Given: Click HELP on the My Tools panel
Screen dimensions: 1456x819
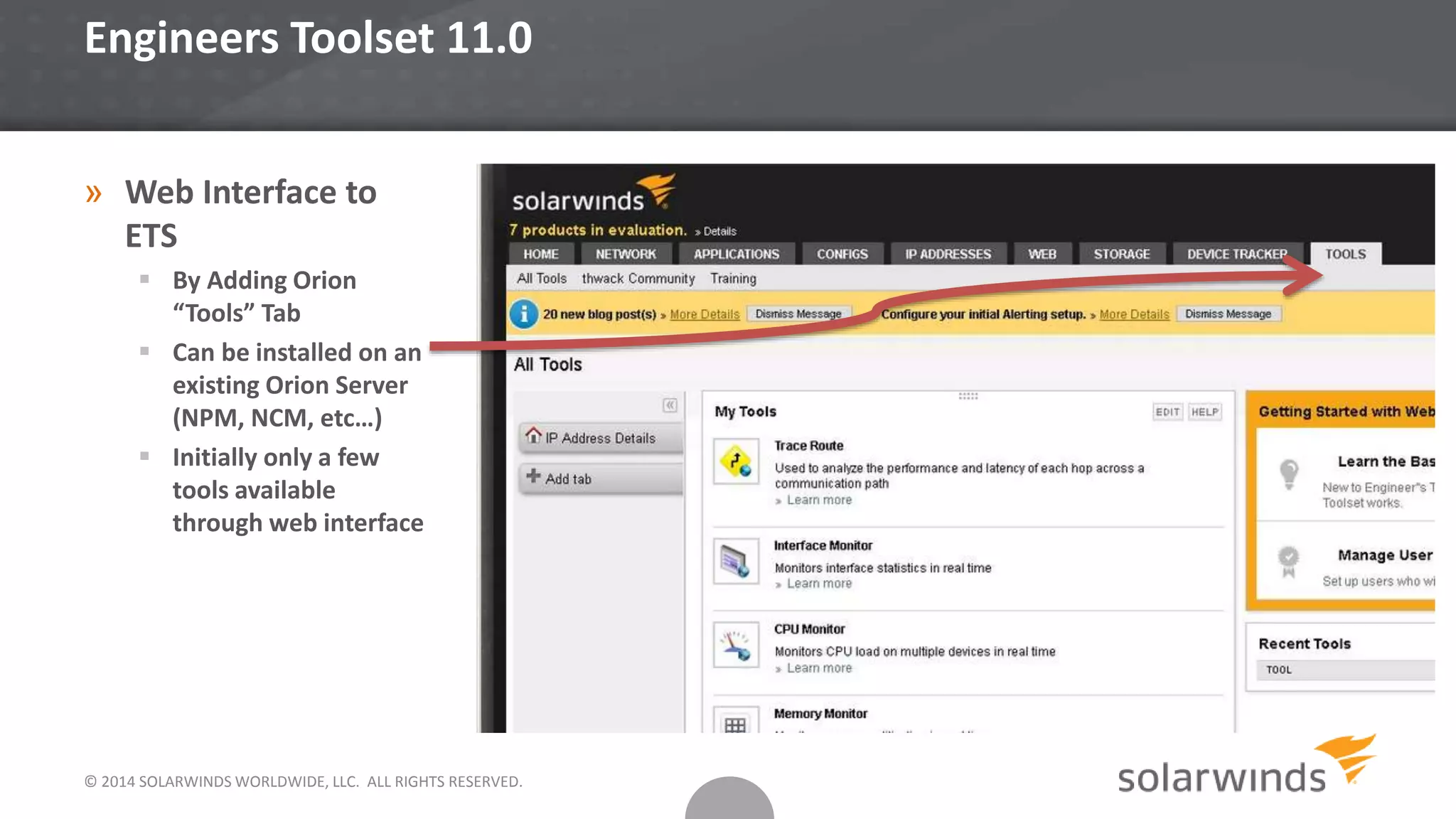Looking at the screenshot, I should coord(1205,412).
